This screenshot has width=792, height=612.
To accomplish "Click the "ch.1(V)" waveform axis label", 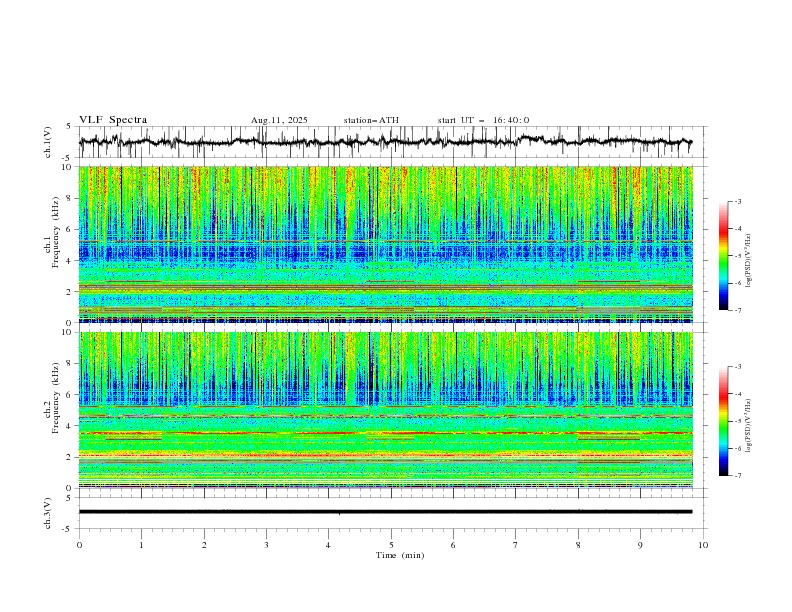I will [47, 142].
